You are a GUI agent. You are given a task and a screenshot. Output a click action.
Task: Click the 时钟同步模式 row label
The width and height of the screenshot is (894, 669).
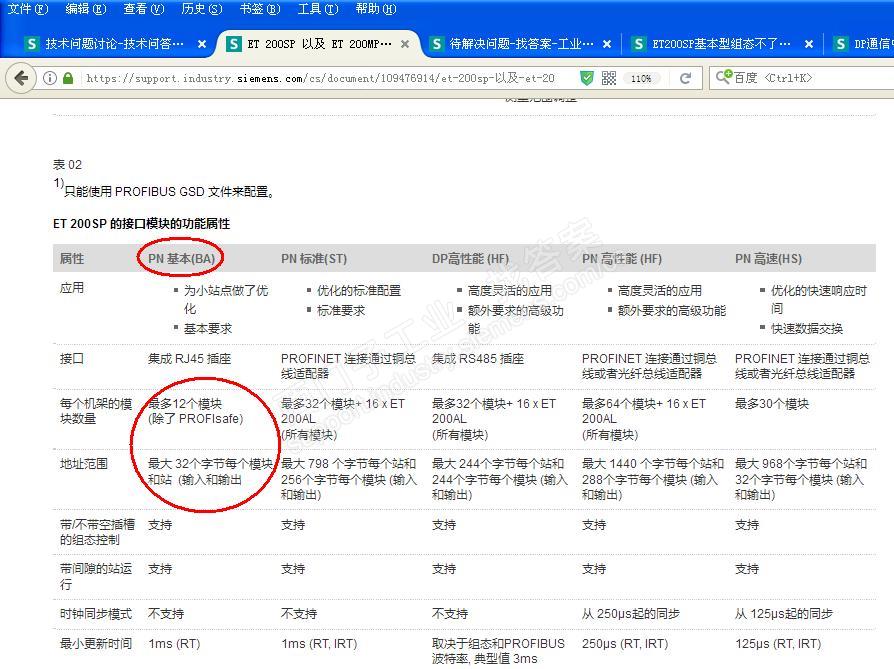point(96,614)
